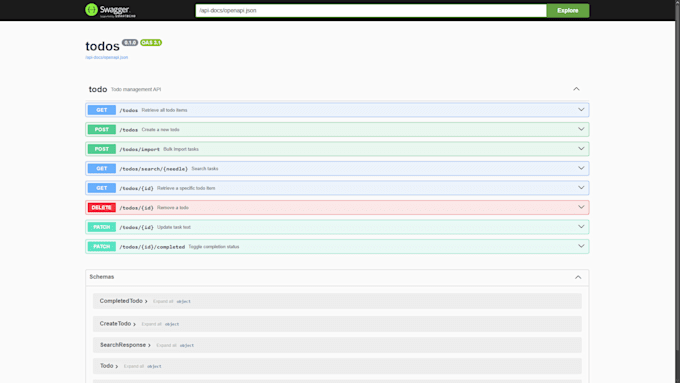Image resolution: width=680 pixels, height=383 pixels.
Task: Expand GET /todos Retrieve all todo items
Action: click(337, 110)
